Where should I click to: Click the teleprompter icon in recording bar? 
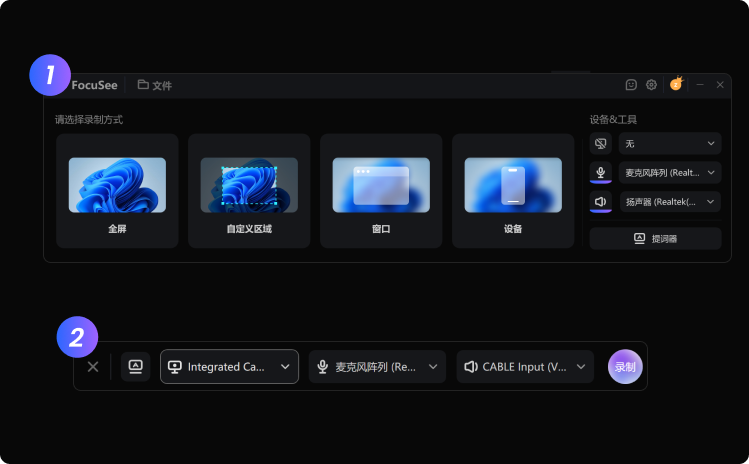[136, 367]
